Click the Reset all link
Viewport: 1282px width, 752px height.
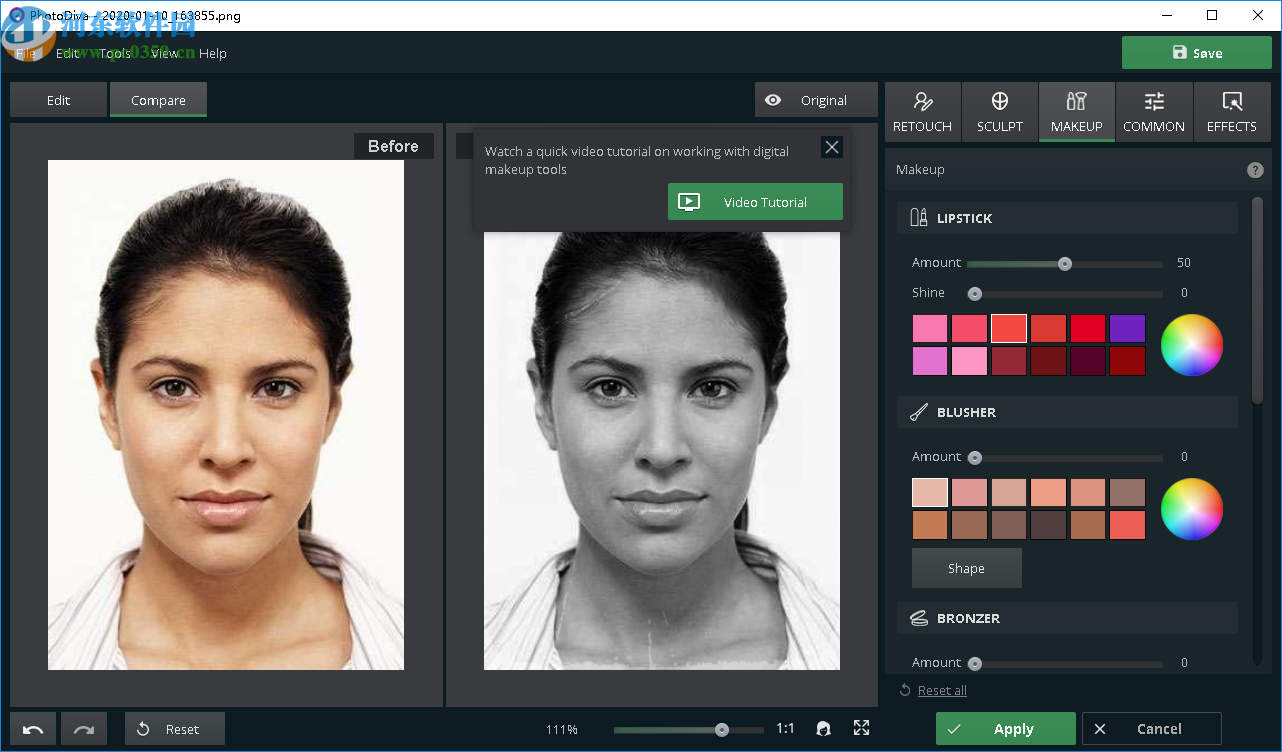tap(941, 690)
